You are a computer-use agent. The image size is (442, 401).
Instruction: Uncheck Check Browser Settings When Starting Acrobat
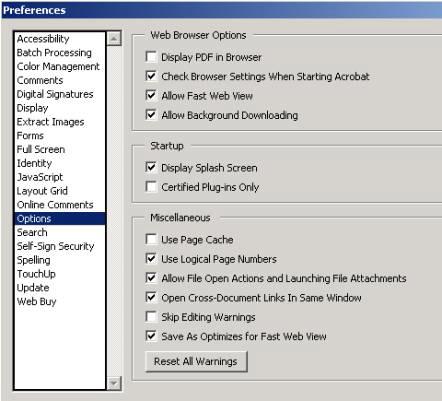[151, 76]
